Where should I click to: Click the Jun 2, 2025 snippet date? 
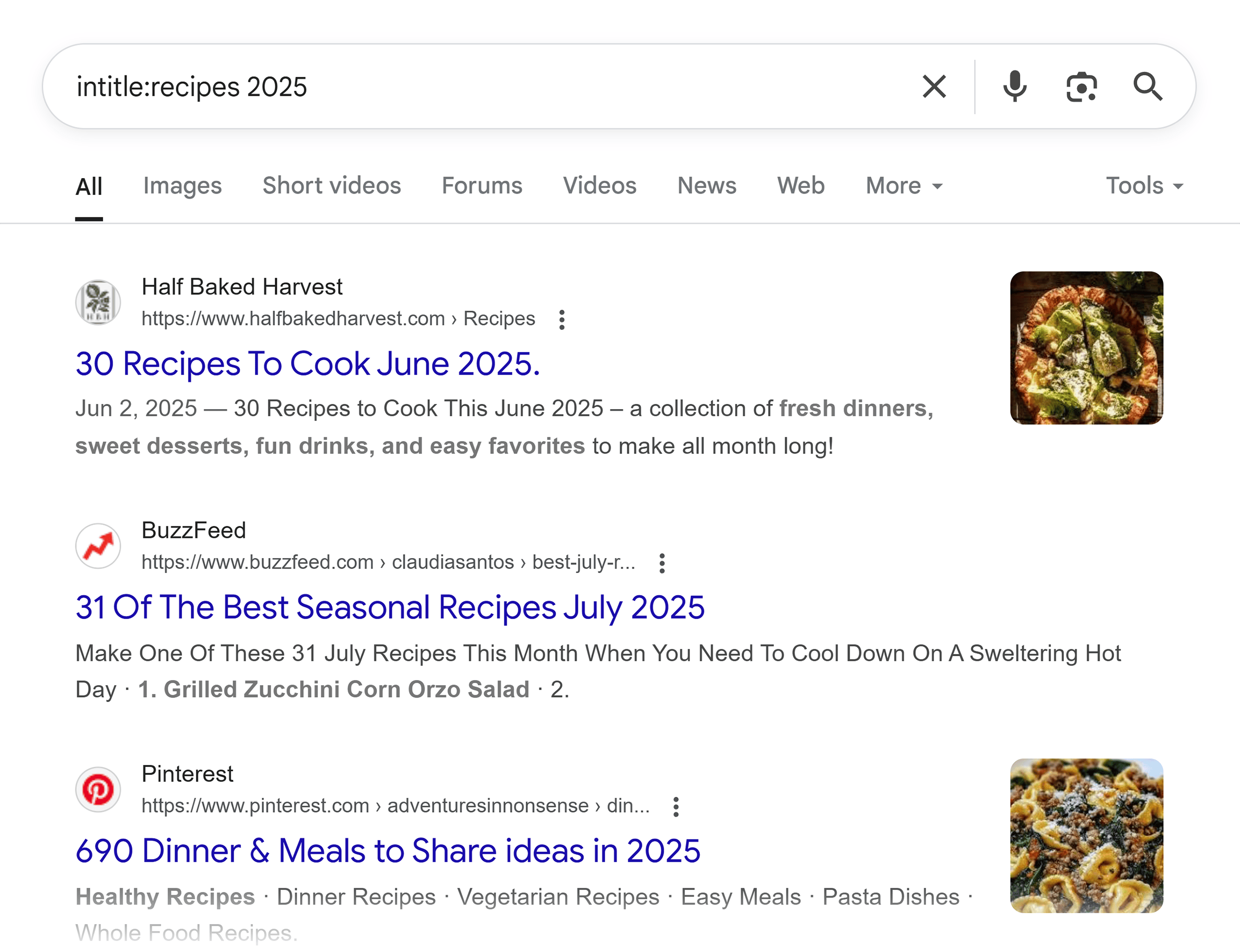click(x=136, y=409)
